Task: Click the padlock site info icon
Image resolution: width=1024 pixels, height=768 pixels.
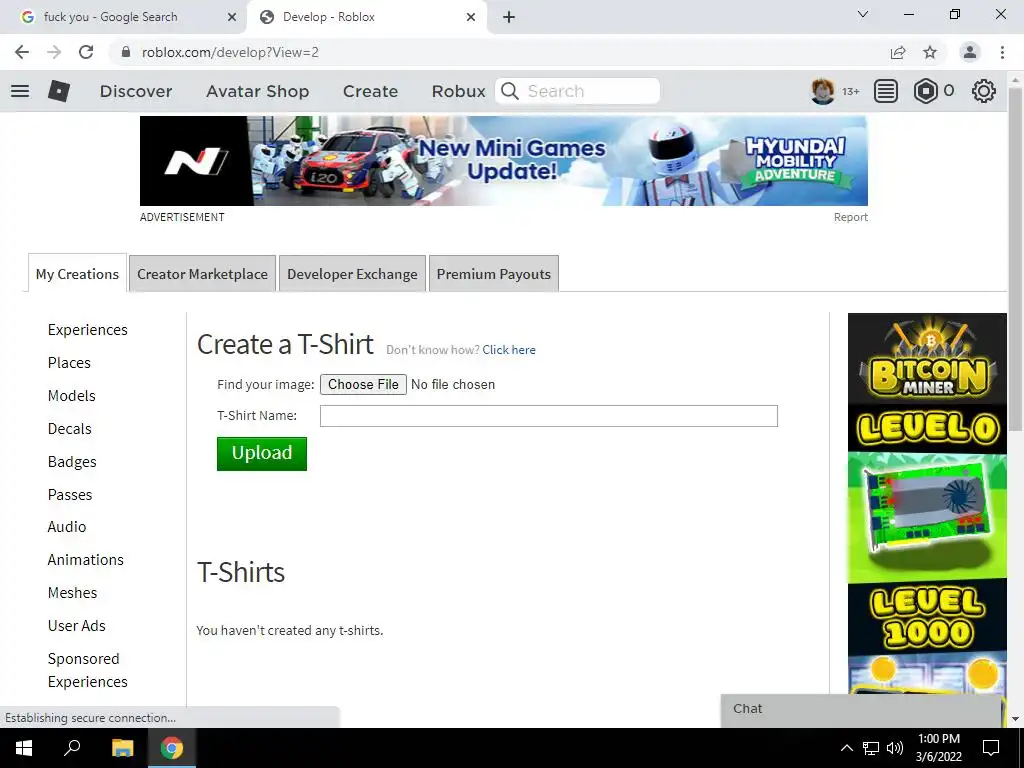Action: pyautogui.click(x=126, y=52)
